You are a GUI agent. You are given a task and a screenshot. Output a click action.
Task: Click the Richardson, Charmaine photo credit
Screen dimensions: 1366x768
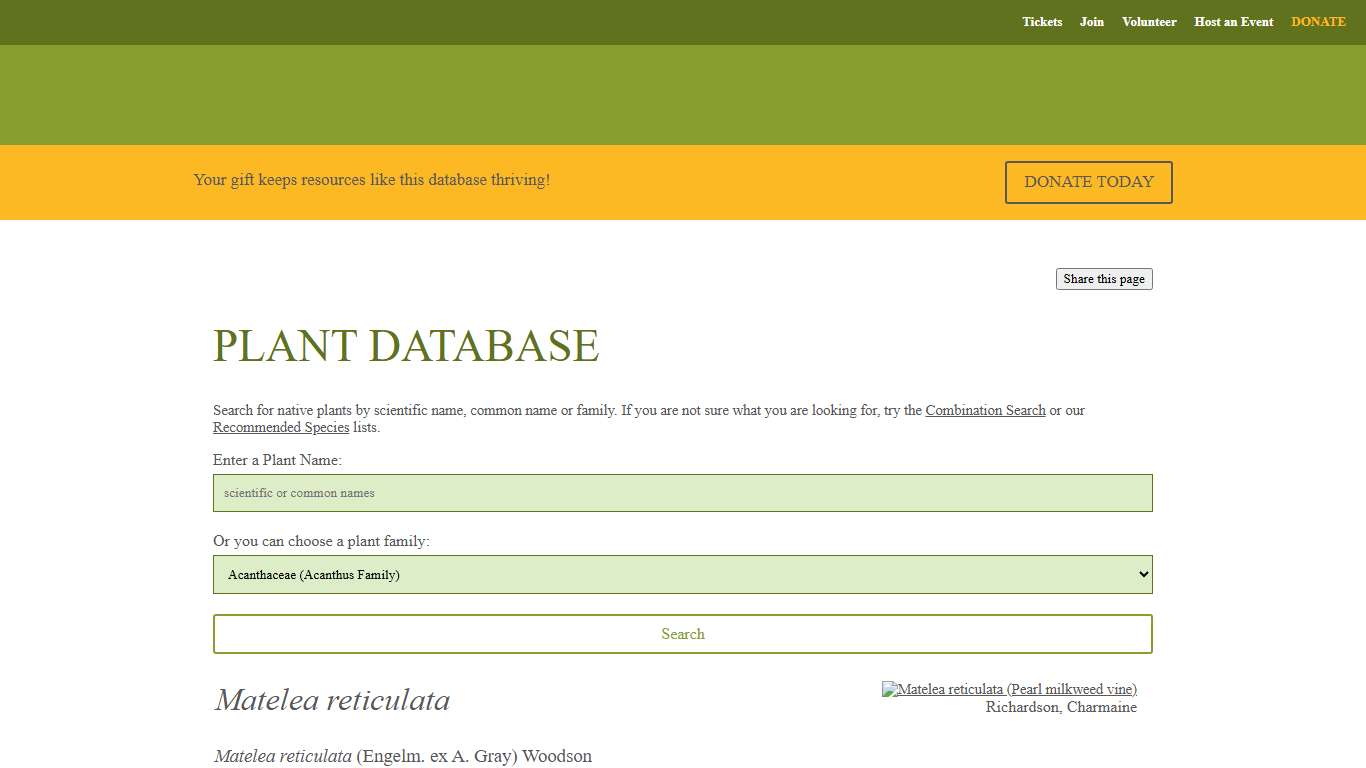(1060, 707)
